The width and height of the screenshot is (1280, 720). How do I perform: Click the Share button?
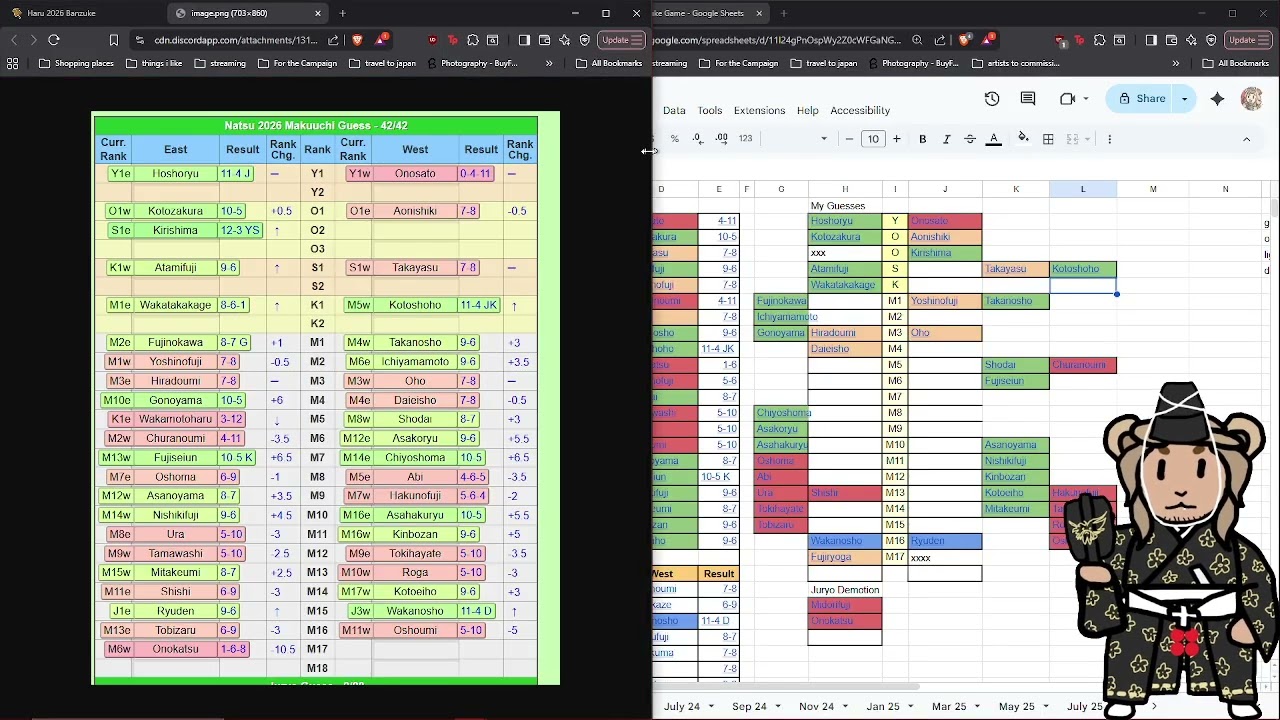pos(1142,99)
